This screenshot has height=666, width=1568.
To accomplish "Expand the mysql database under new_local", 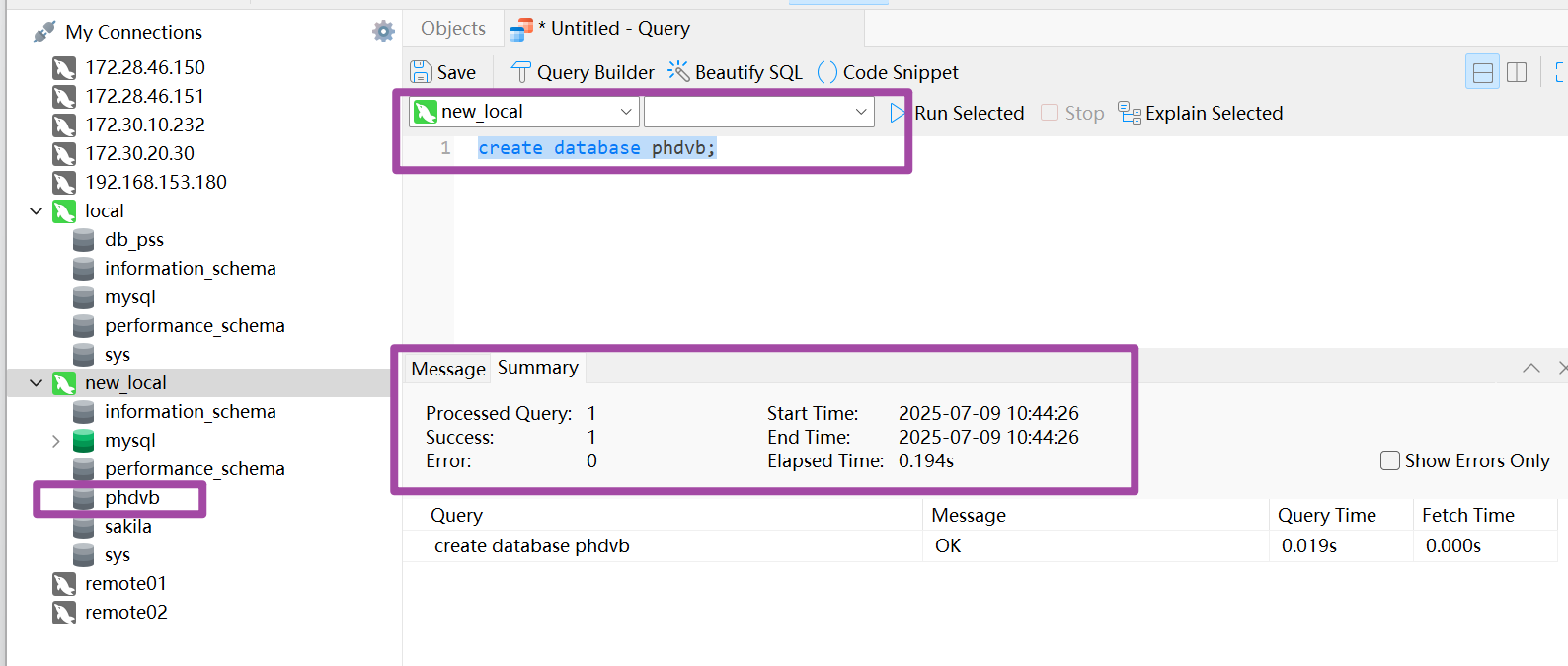I will click(x=56, y=440).
